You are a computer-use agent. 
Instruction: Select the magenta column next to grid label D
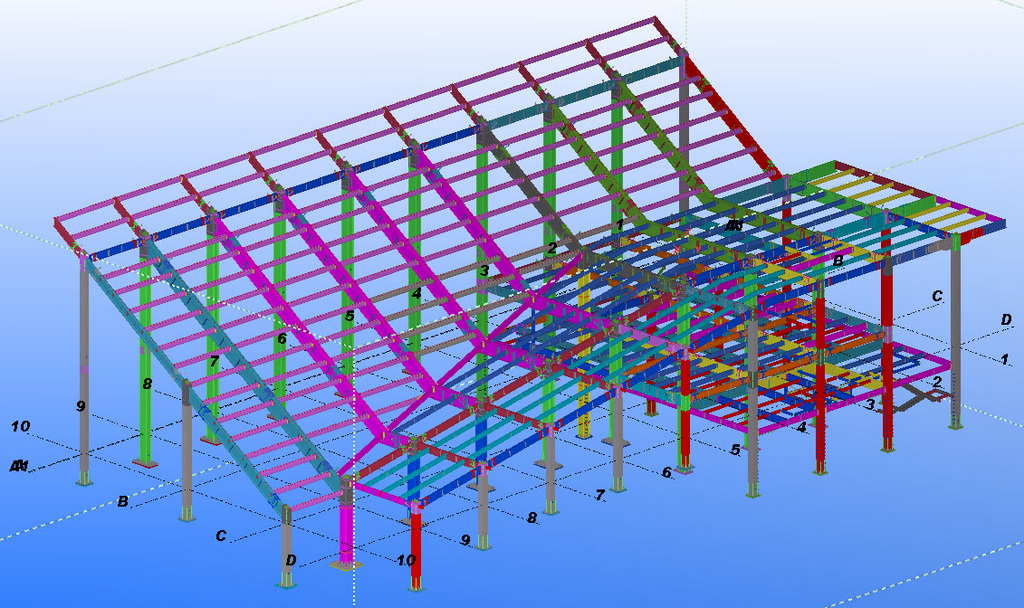point(347,528)
